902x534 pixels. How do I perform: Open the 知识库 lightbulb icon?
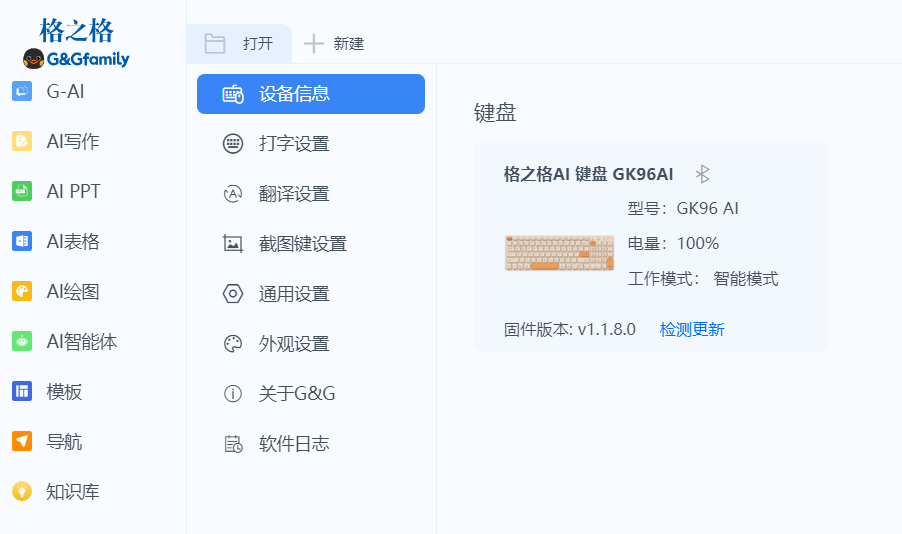[x=22, y=491]
